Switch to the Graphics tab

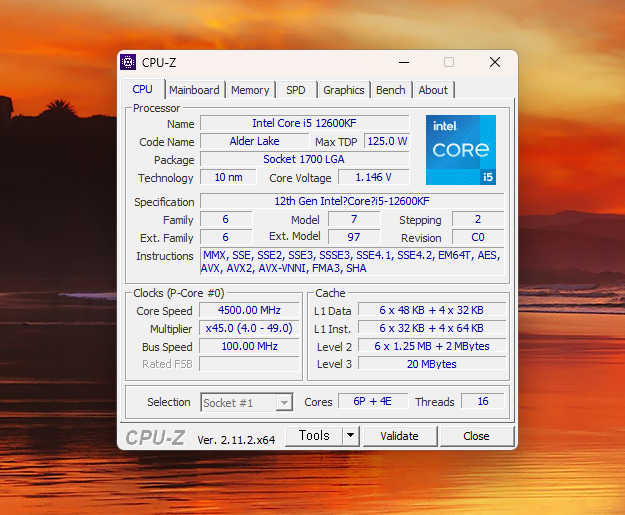(344, 90)
